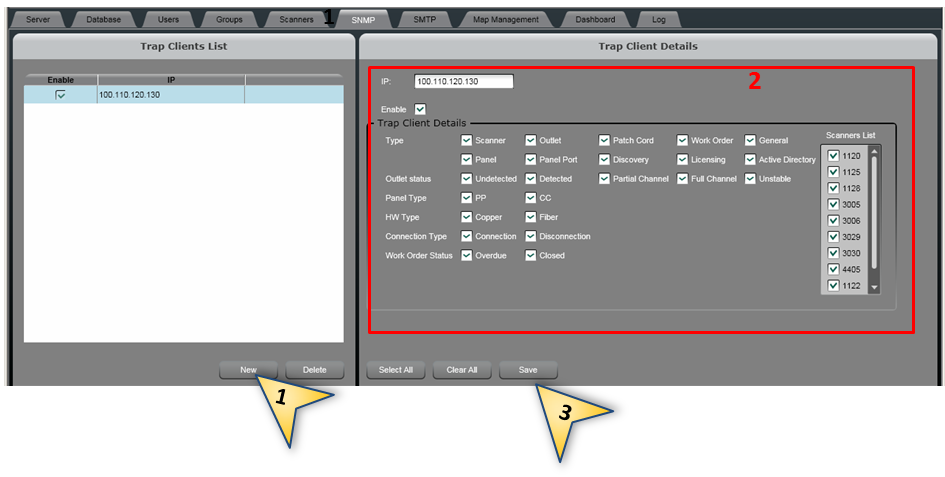This screenshot has height=477, width=945.
Task: Toggle Enable checkbox in Trap Clients List row
Action: (60, 95)
